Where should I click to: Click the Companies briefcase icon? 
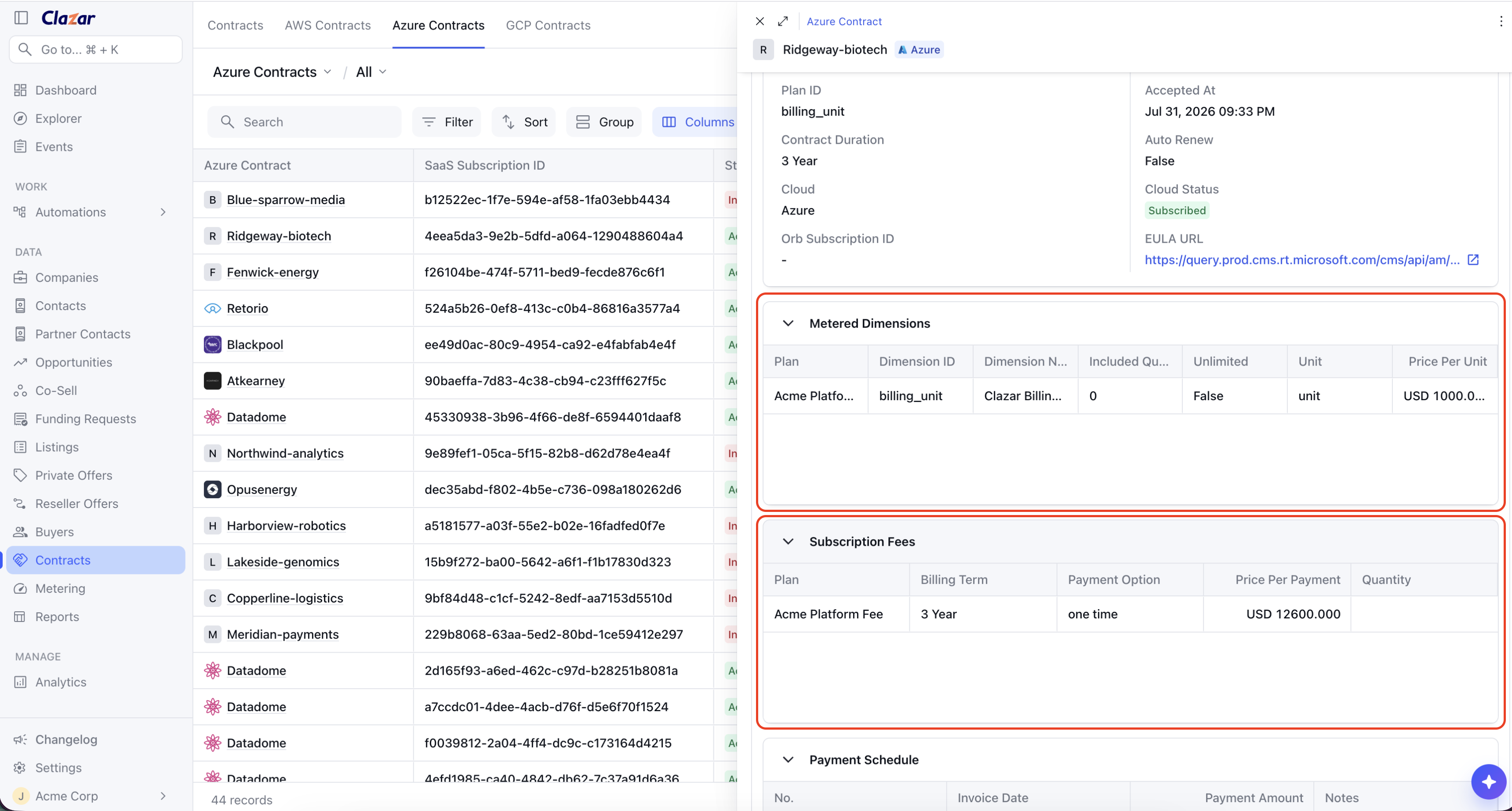pyautogui.click(x=21, y=277)
